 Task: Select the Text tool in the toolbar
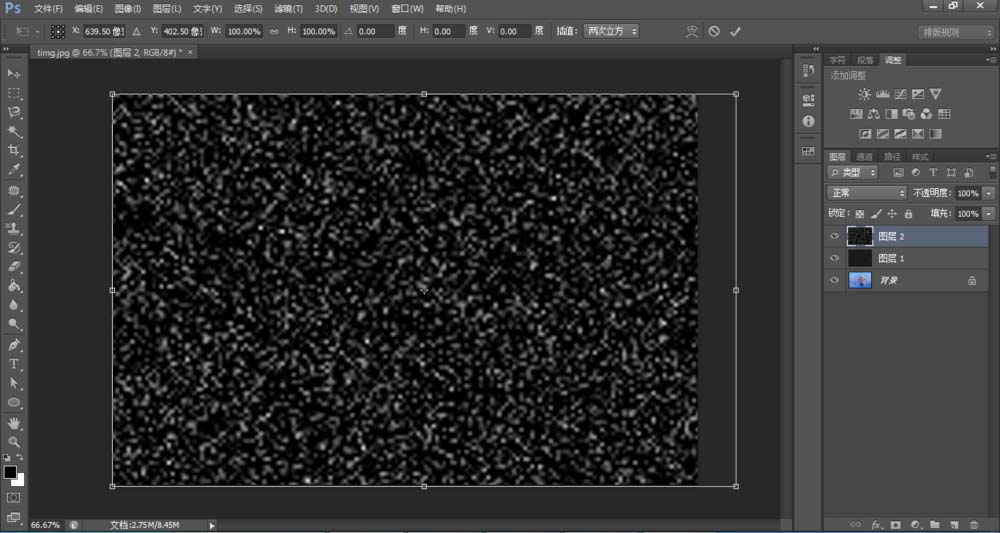(x=14, y=364)
